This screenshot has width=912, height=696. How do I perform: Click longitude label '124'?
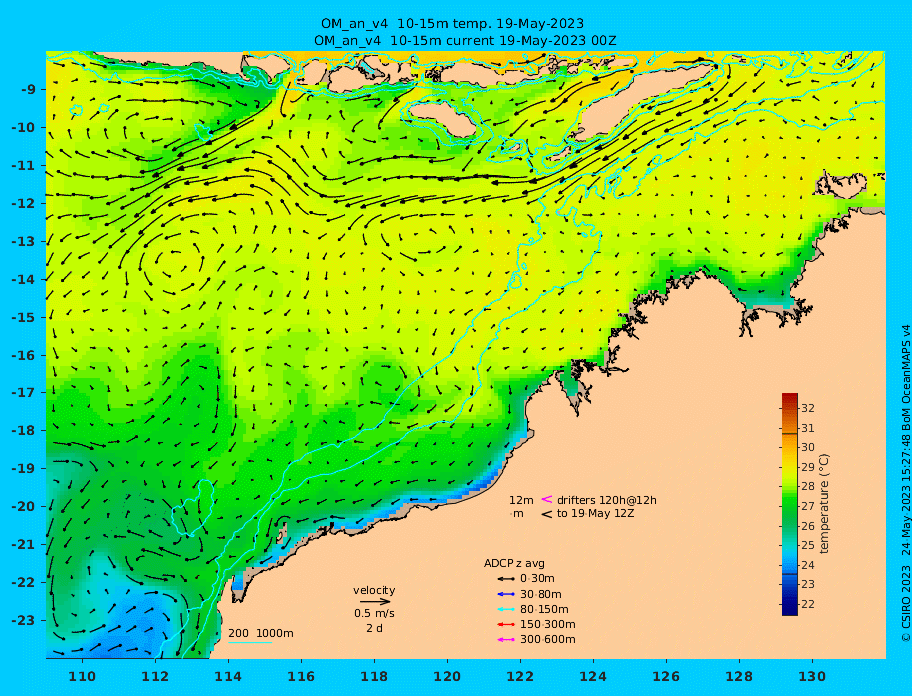(593, 677)
